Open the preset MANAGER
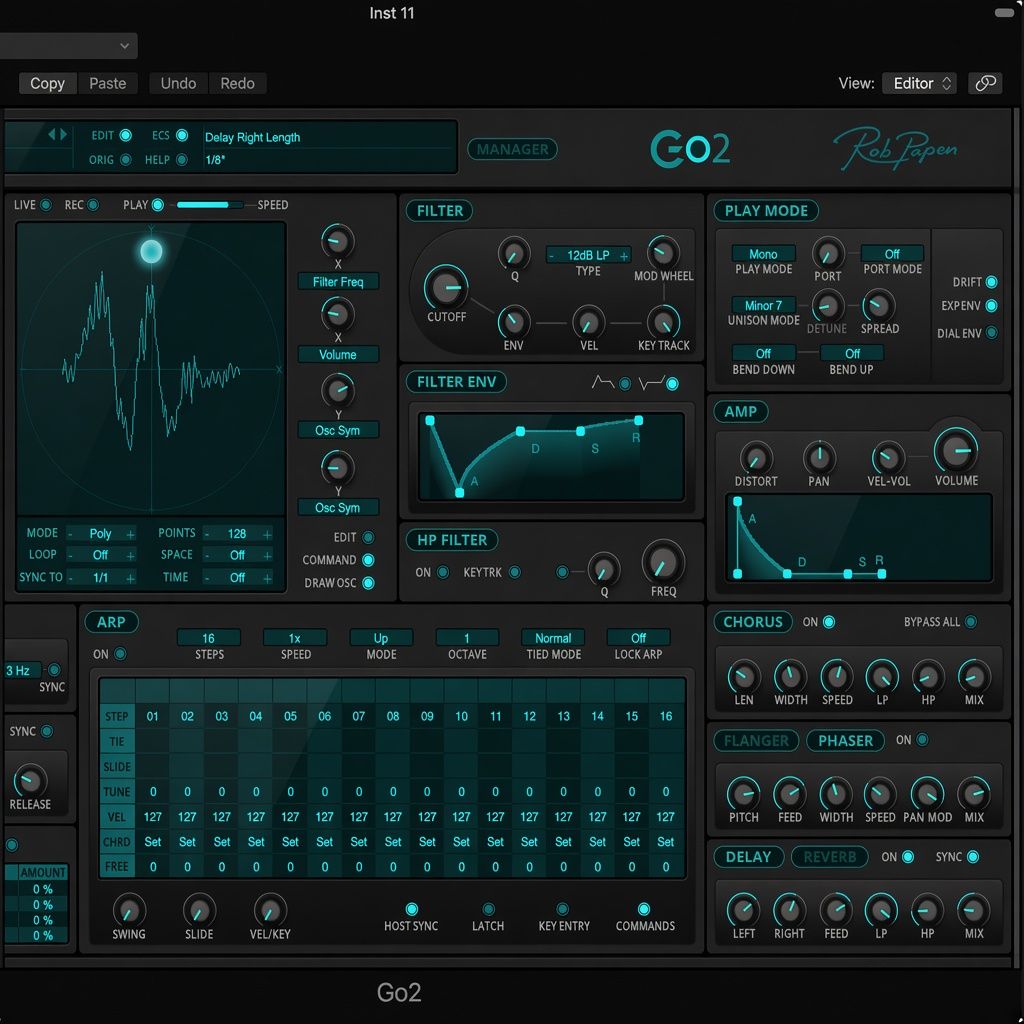 512,149
